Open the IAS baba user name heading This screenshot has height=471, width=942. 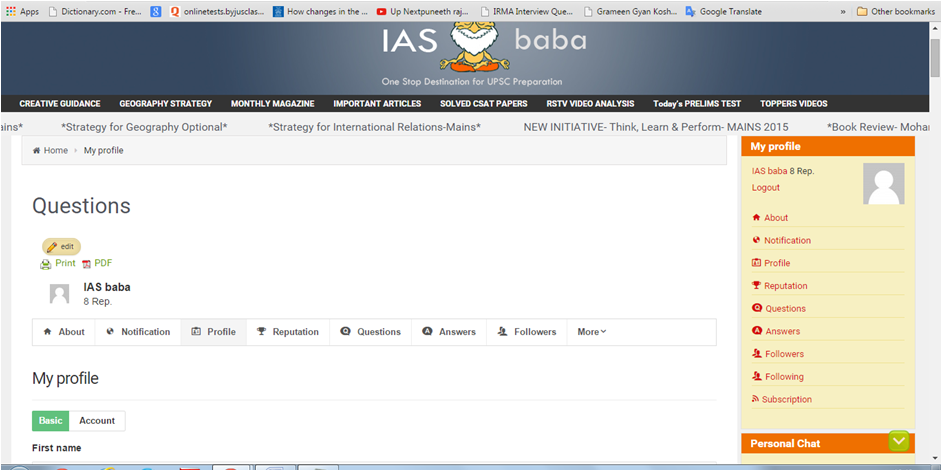[x=107, y=287]
